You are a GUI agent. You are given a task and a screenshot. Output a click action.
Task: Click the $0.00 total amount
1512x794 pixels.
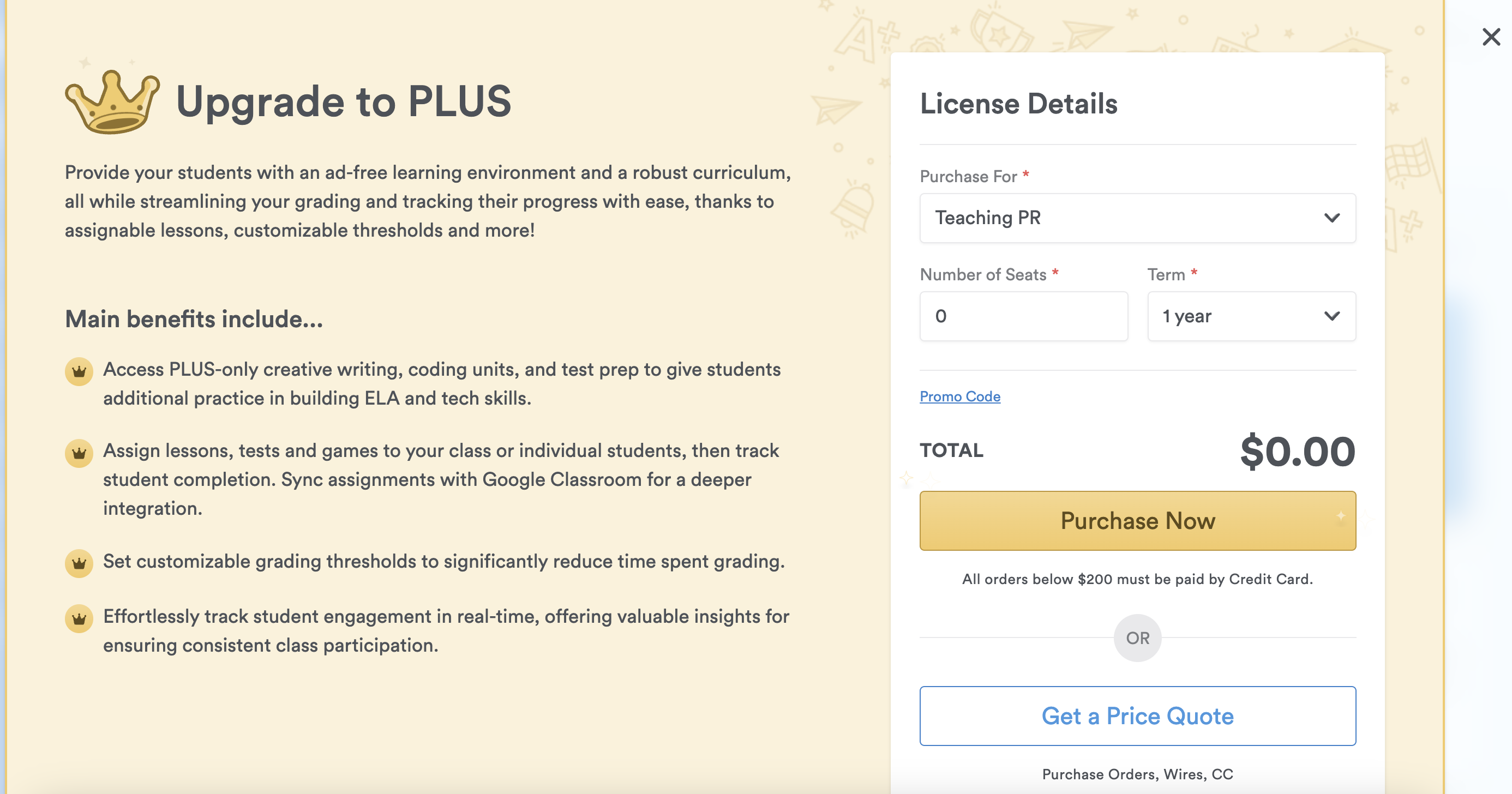pyautogui.click(x=1297, y=452)
